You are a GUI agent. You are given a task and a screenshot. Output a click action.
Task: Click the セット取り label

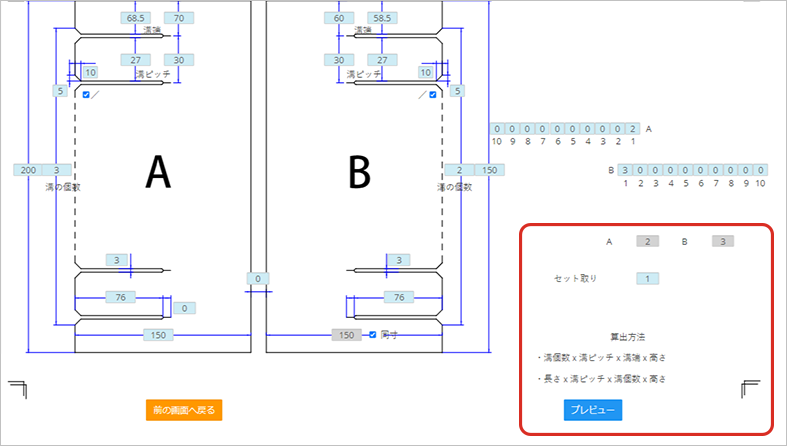tap(575, 278)
